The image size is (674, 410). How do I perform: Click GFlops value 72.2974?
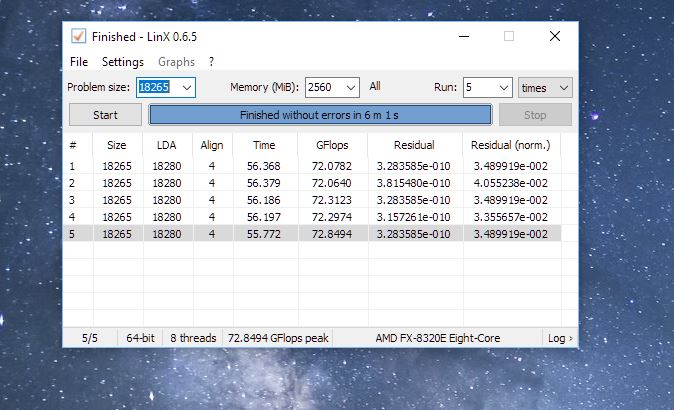(332, 217)
